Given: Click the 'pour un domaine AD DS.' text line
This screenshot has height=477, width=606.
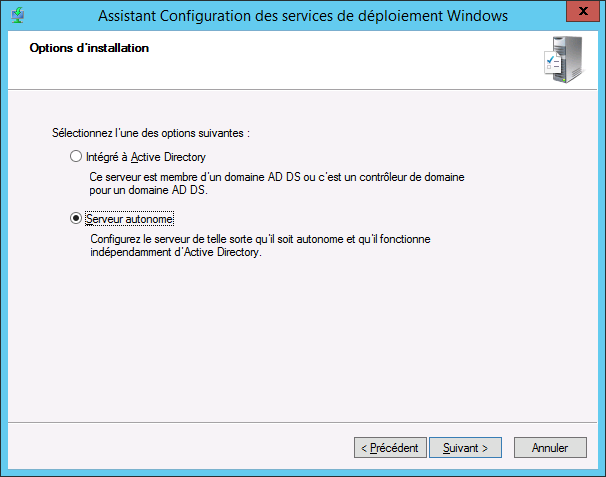Looking at the screenshot, I should click(x=145, y=189).
